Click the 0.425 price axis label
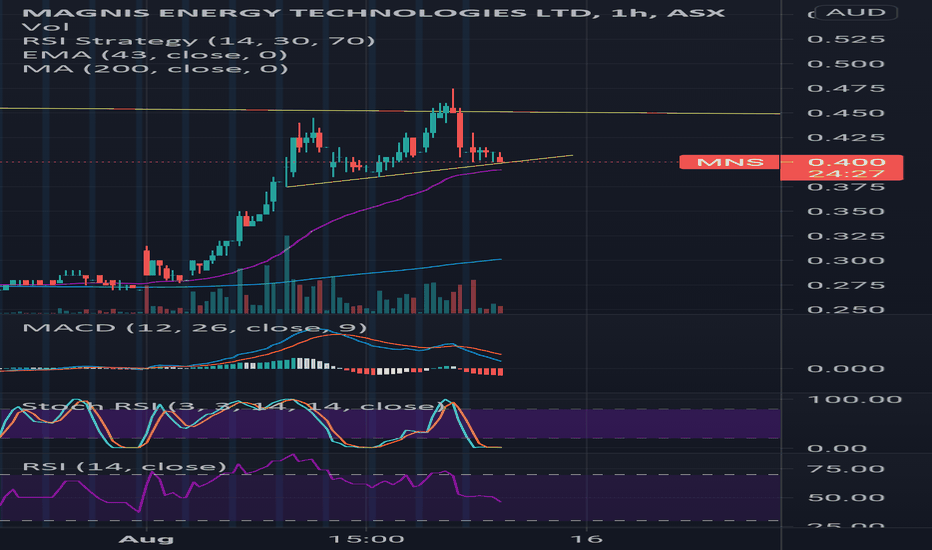The image size is (932, 550). 846,137
